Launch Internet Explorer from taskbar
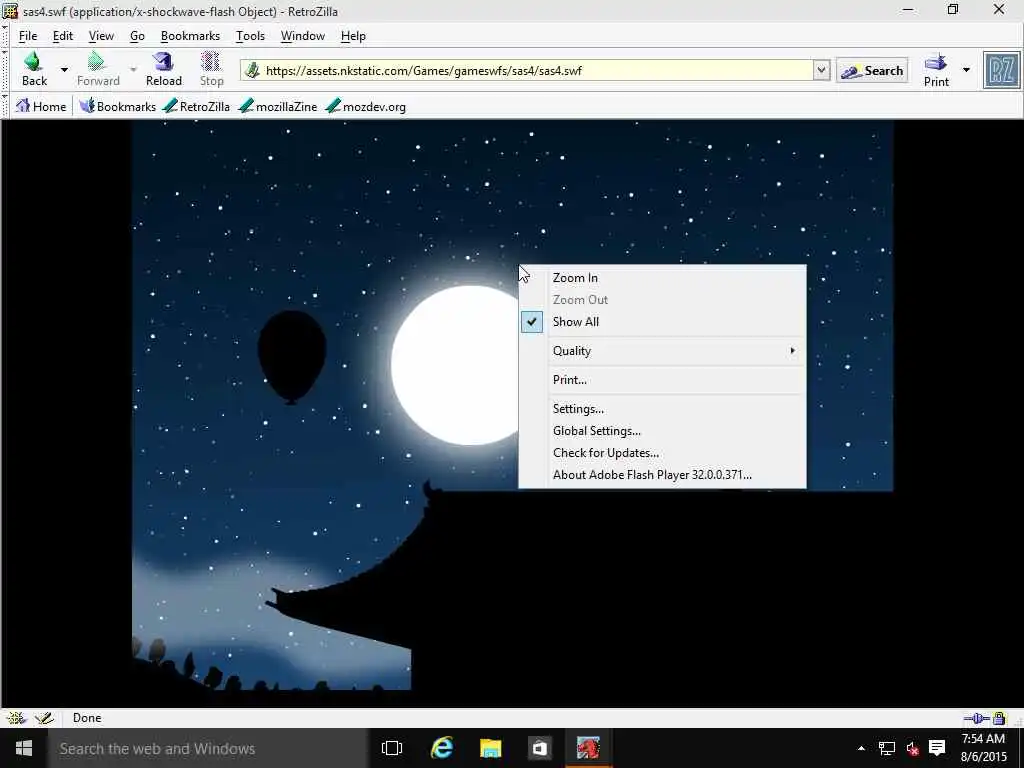This screenshot has width=1024, height=768. tap(441, 748)
